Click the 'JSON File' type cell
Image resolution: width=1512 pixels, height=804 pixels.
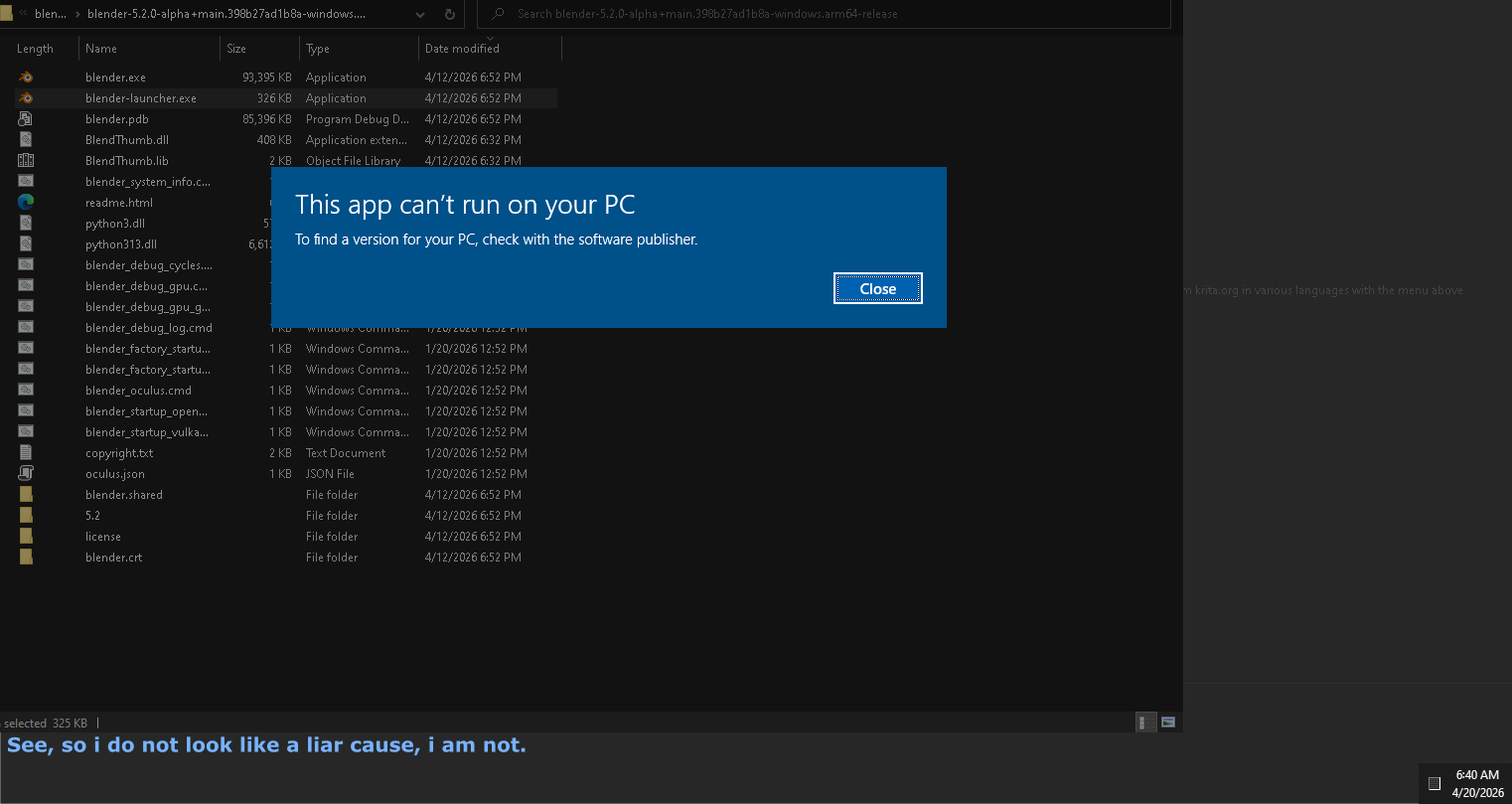(330, 473)
